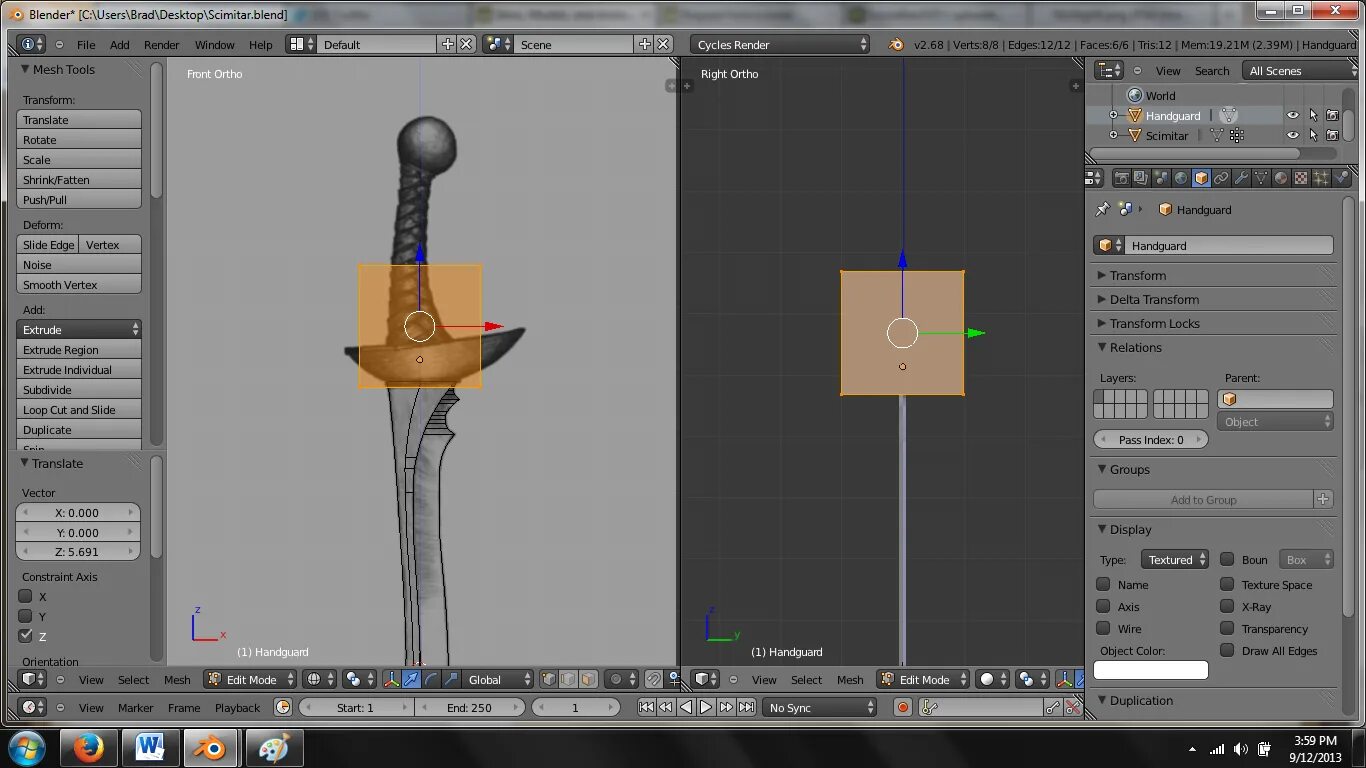Open Microsoft Word from the taskbar
Viewport: 1366px width, 768px height.
[150, 747]
